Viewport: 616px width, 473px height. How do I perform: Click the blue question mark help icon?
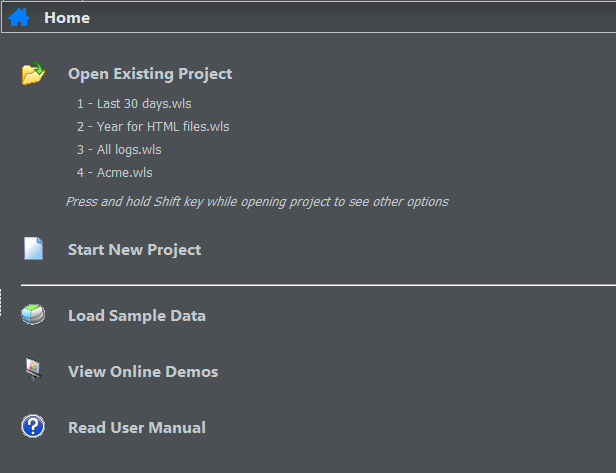point(34,427)
